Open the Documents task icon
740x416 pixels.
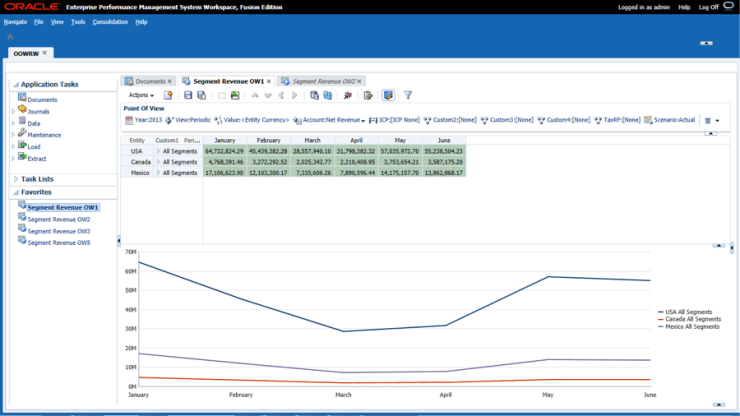click(22, 99)
